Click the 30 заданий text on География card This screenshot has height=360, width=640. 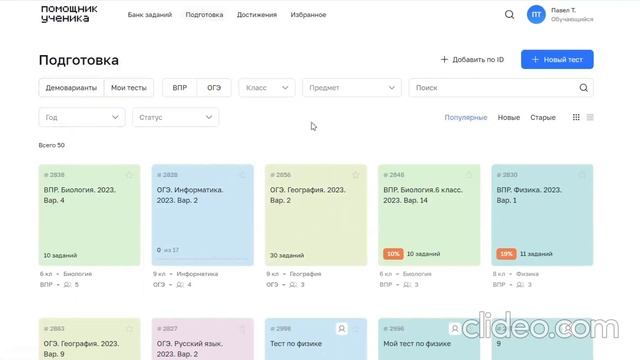[287, 255]
